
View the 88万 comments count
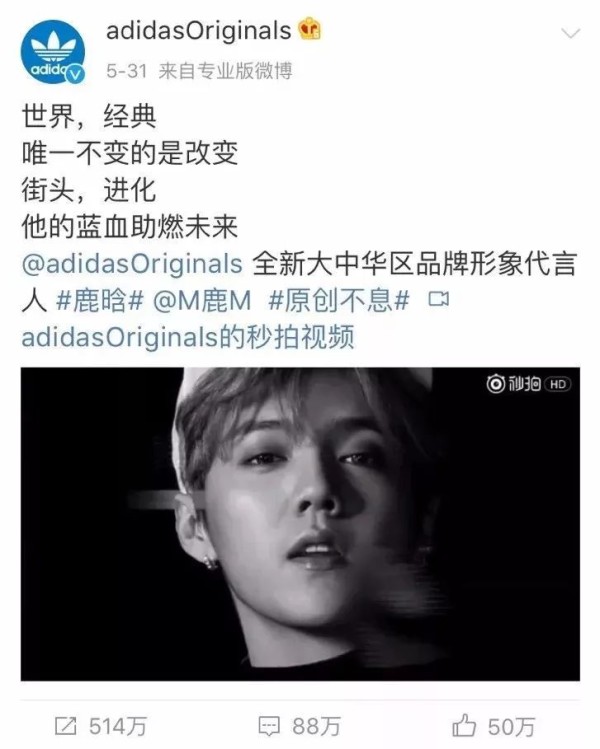pyautogui.click(x=316, y=727)
